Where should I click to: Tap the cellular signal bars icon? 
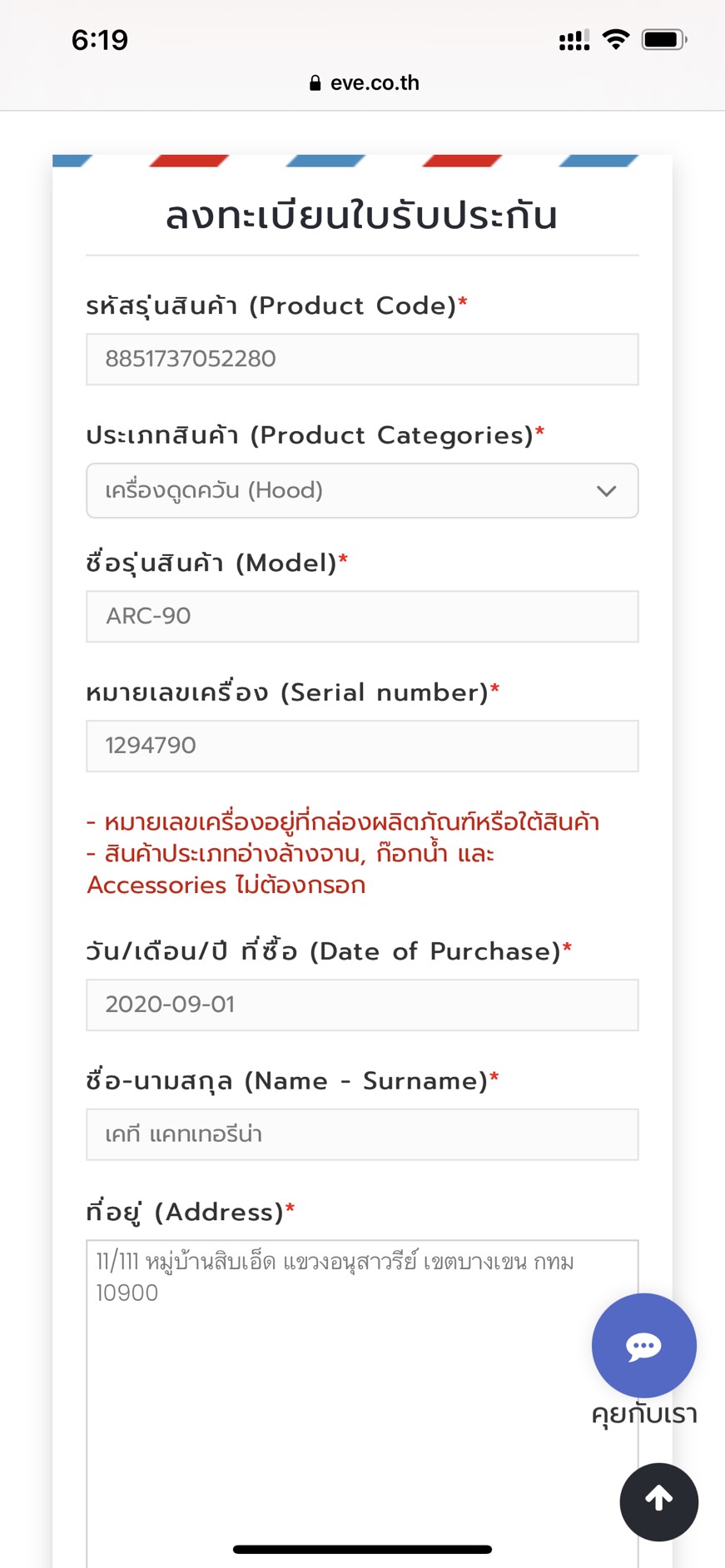[574, 39]
